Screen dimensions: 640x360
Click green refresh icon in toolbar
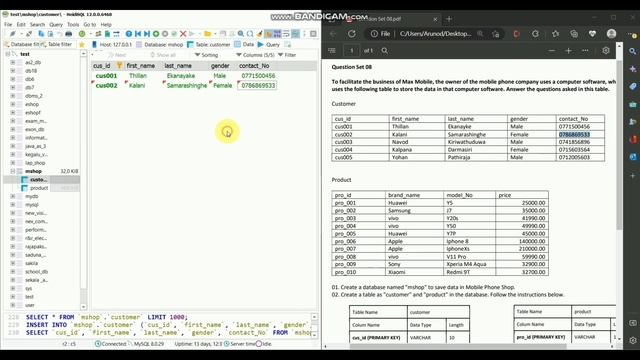[x=82, y=34]
